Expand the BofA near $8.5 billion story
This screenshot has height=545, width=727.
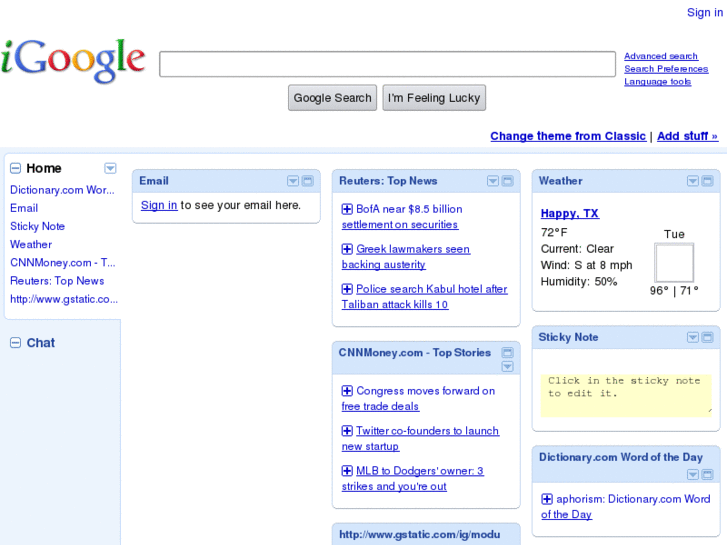347,209
